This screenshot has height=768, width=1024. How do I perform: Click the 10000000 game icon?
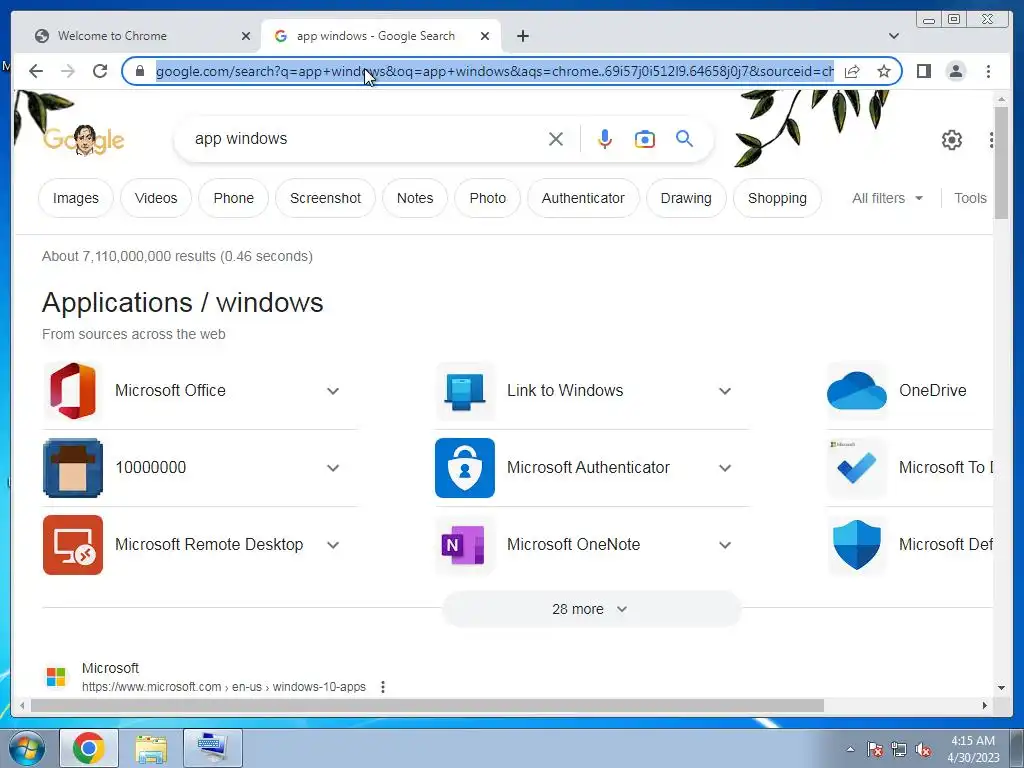72,468
